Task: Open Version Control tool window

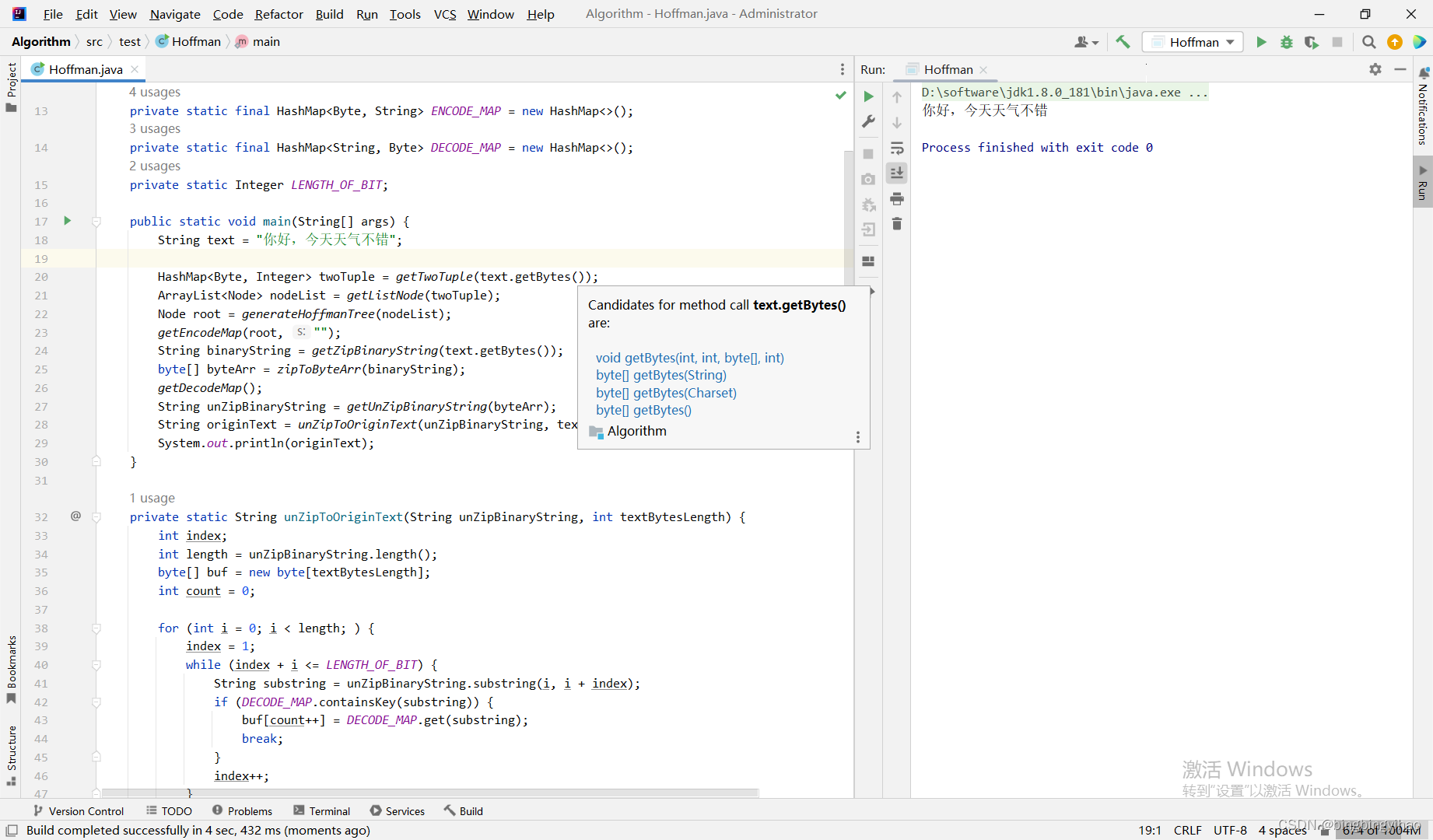Action: click(x=79, y=810)
